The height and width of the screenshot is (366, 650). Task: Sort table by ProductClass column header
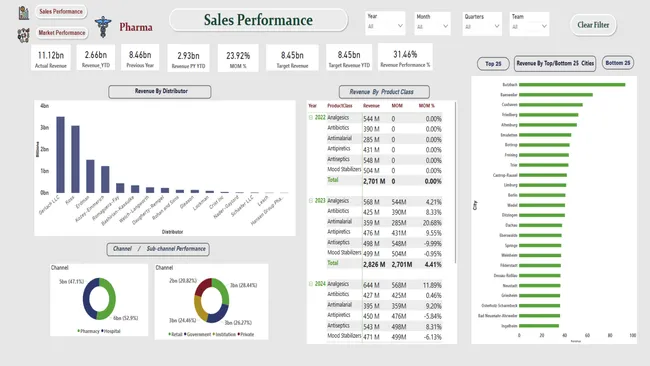pyautogui.click(x=340, y=106)
